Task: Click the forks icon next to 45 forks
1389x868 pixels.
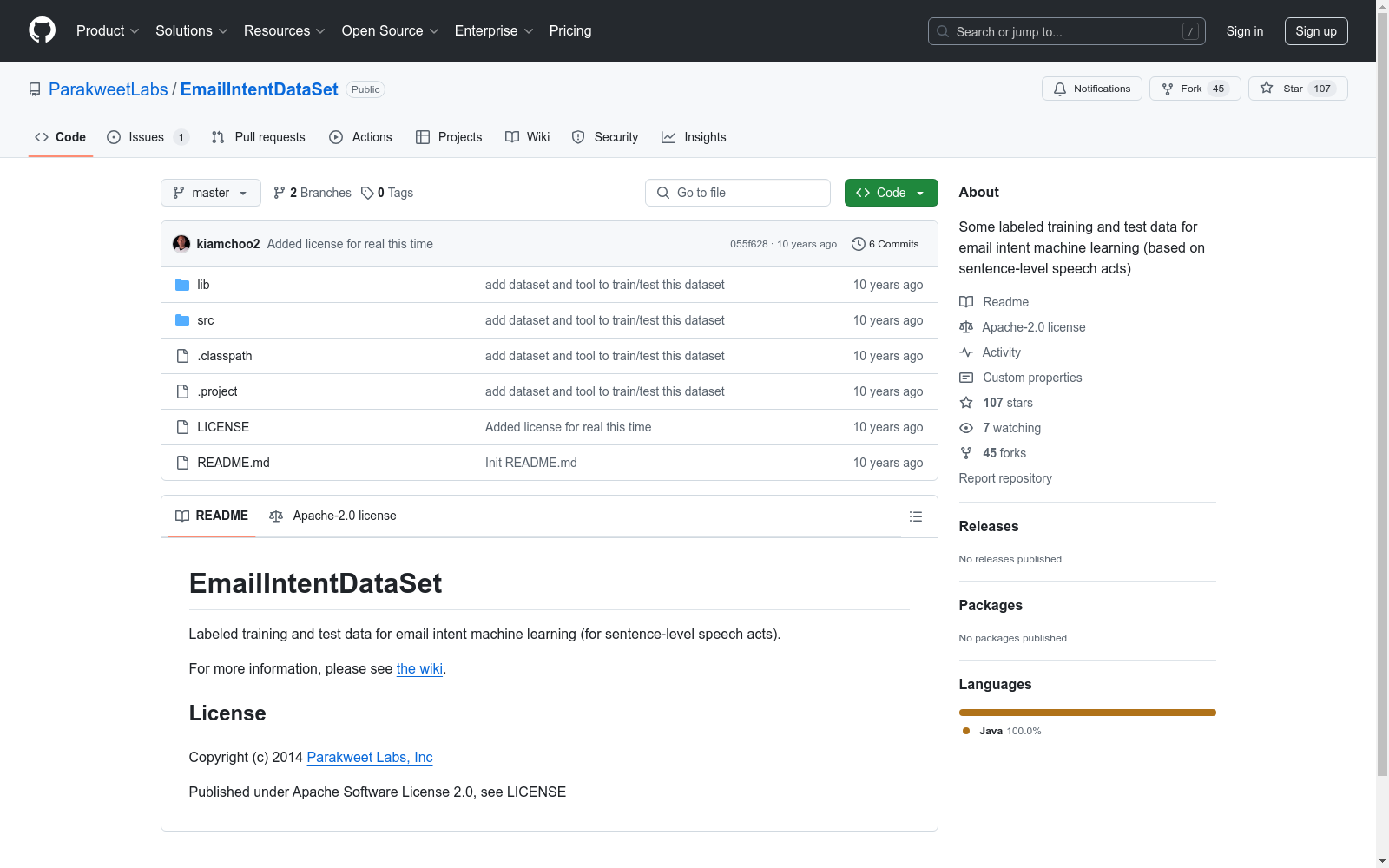Action: (x=966, y=453)
